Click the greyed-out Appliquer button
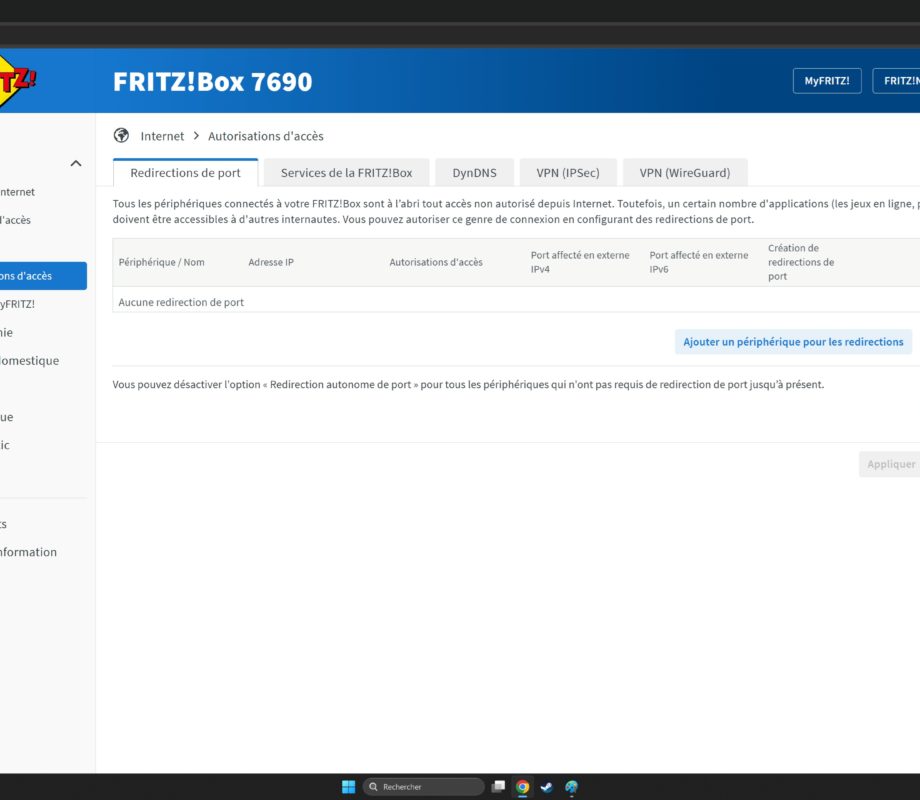 pyautogui.click(x=890, y=464)
